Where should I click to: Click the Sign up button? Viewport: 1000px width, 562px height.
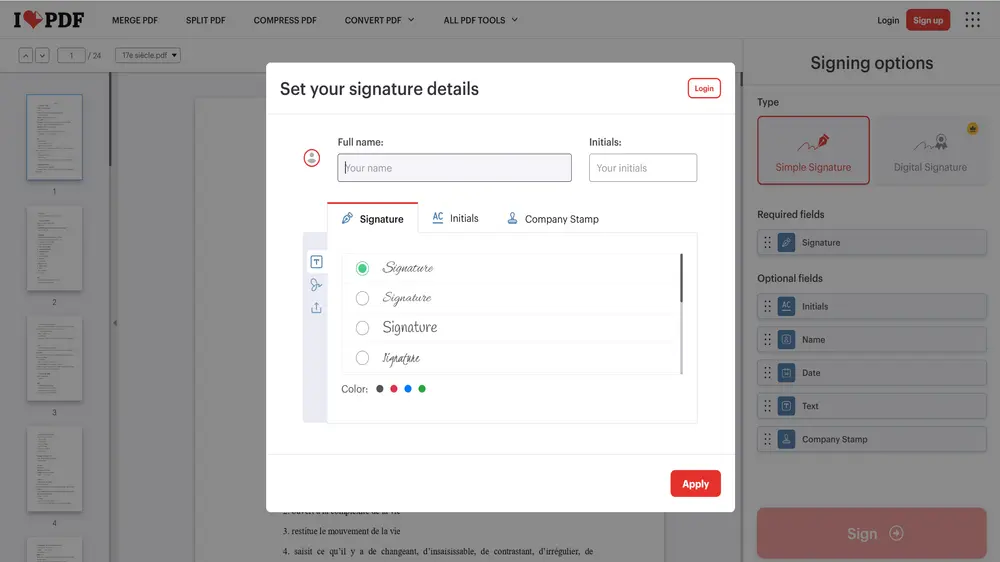point(928,20)
